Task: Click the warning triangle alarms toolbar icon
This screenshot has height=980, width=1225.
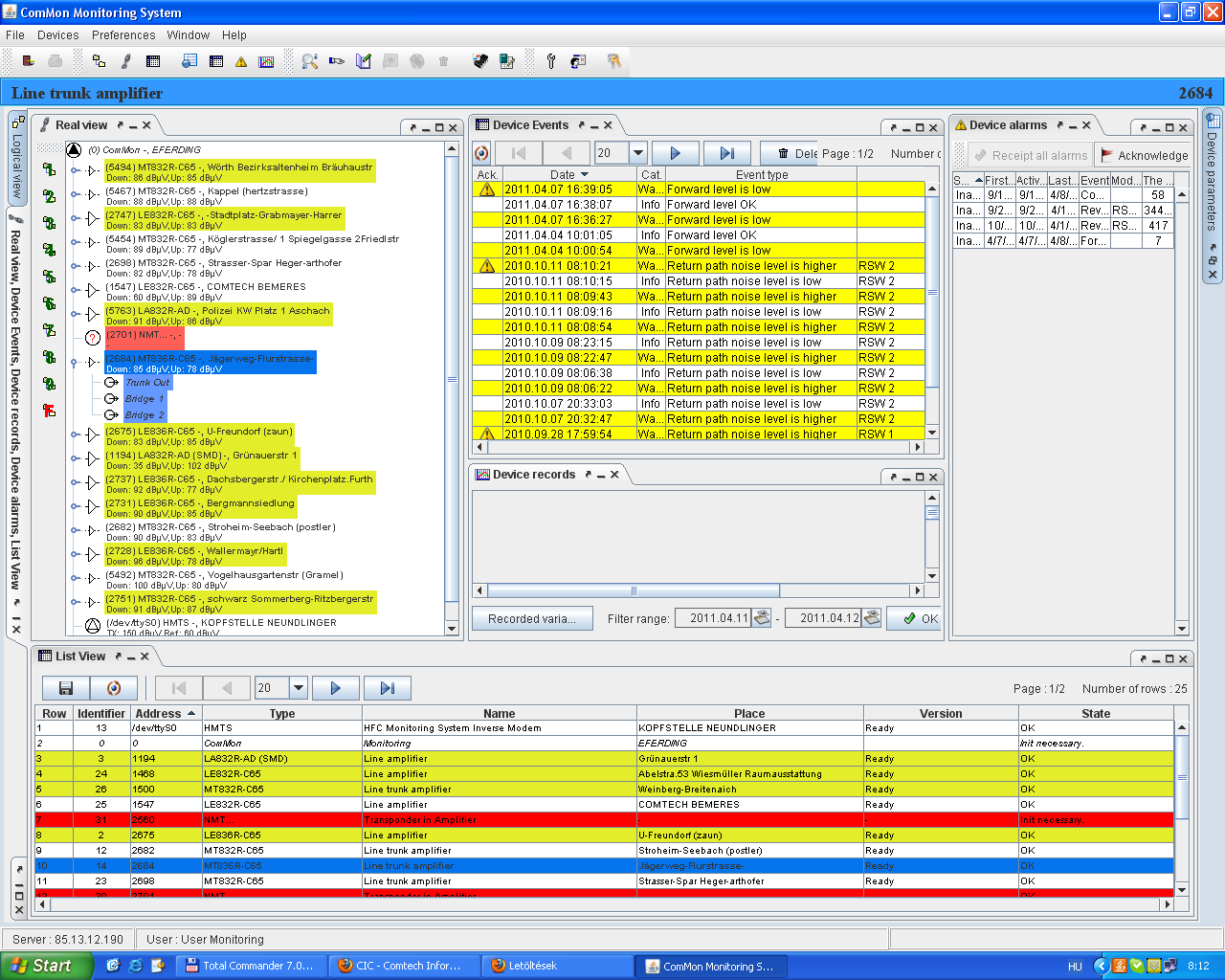Action: [241, 61]
